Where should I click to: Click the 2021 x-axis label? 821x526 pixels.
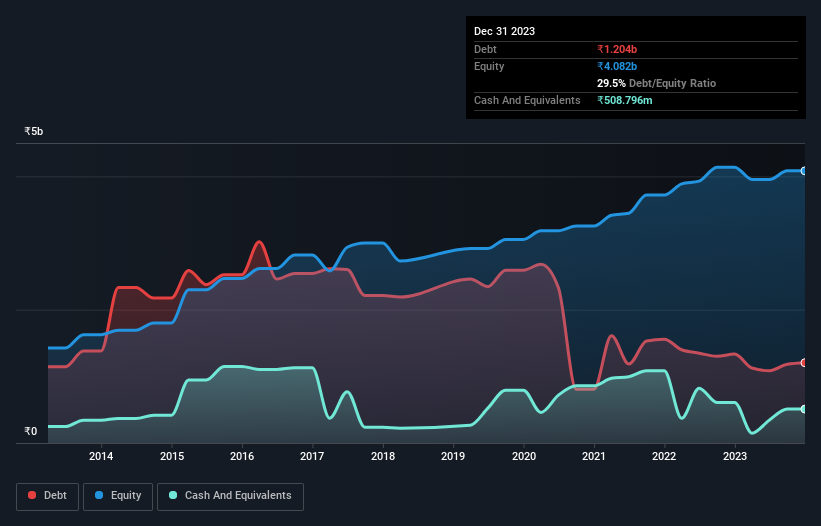click(x=594, y=456)
